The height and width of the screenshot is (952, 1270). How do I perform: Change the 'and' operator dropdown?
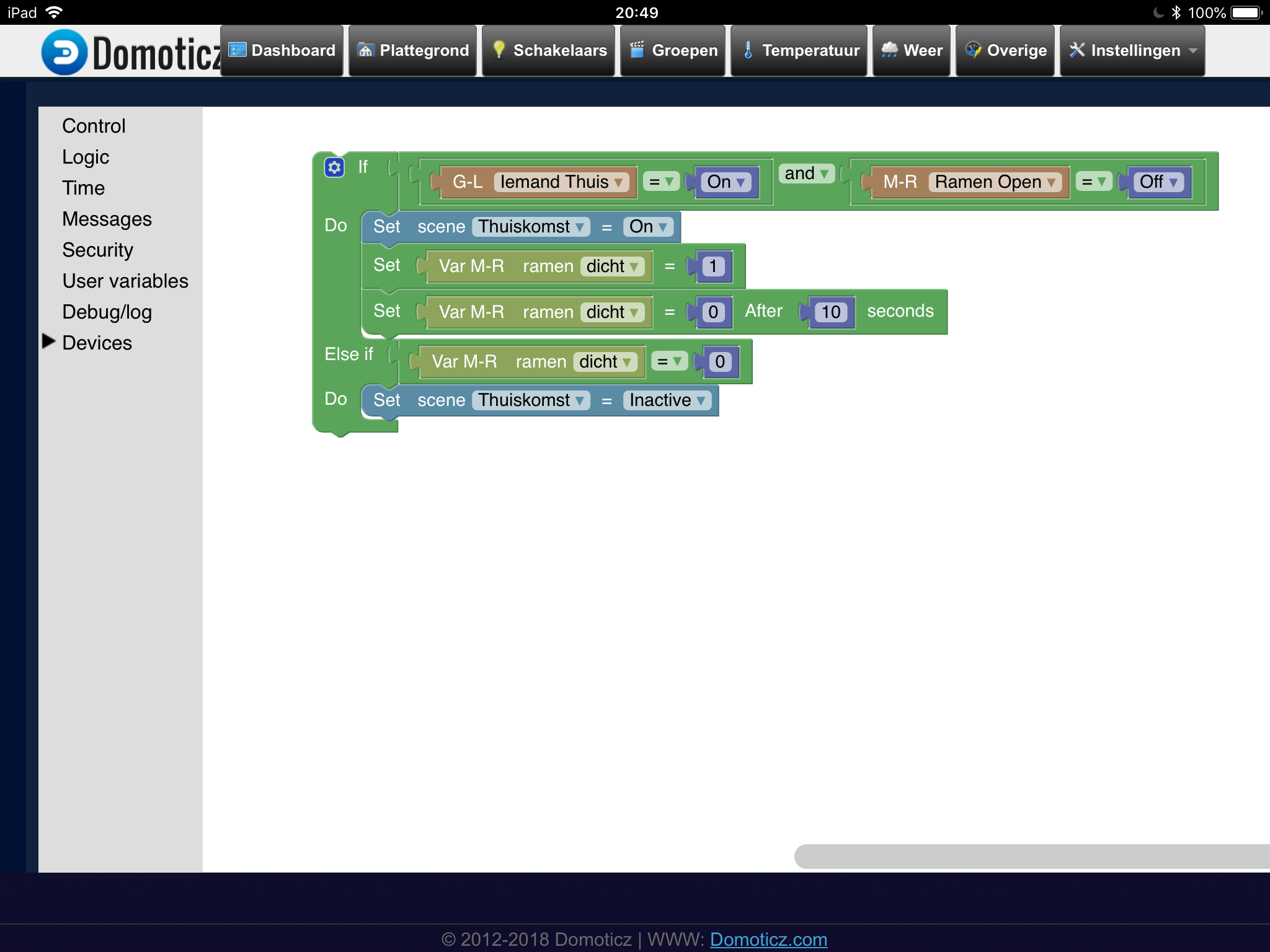coord(806,174)
